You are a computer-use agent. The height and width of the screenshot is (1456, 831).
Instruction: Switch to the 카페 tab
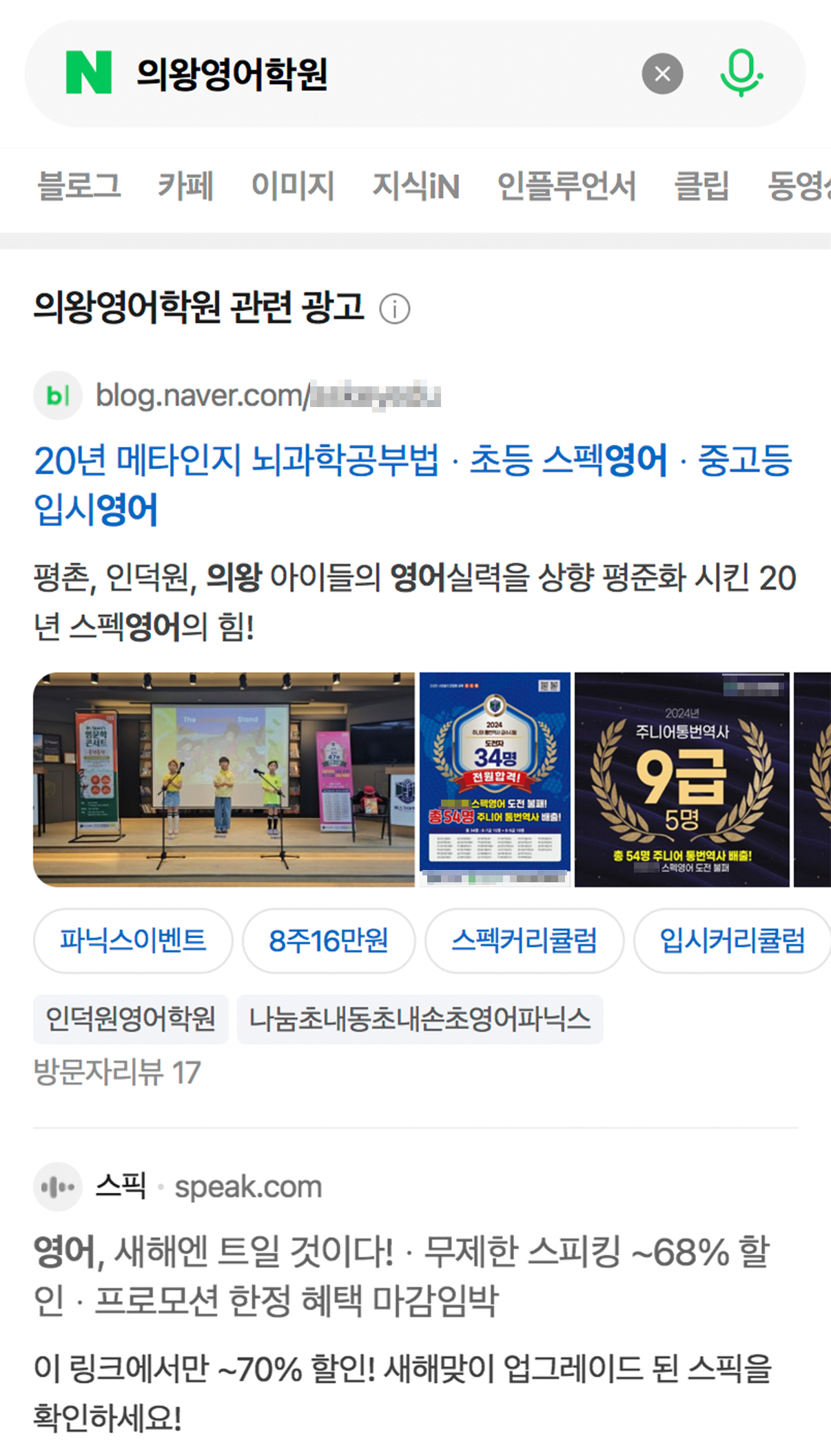pyautogui.click(x=186, y=186)
